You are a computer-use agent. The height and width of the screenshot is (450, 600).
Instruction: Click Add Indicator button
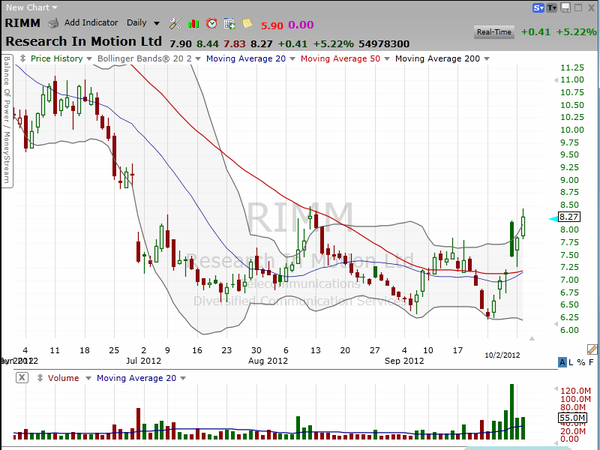tap(91, 23)
